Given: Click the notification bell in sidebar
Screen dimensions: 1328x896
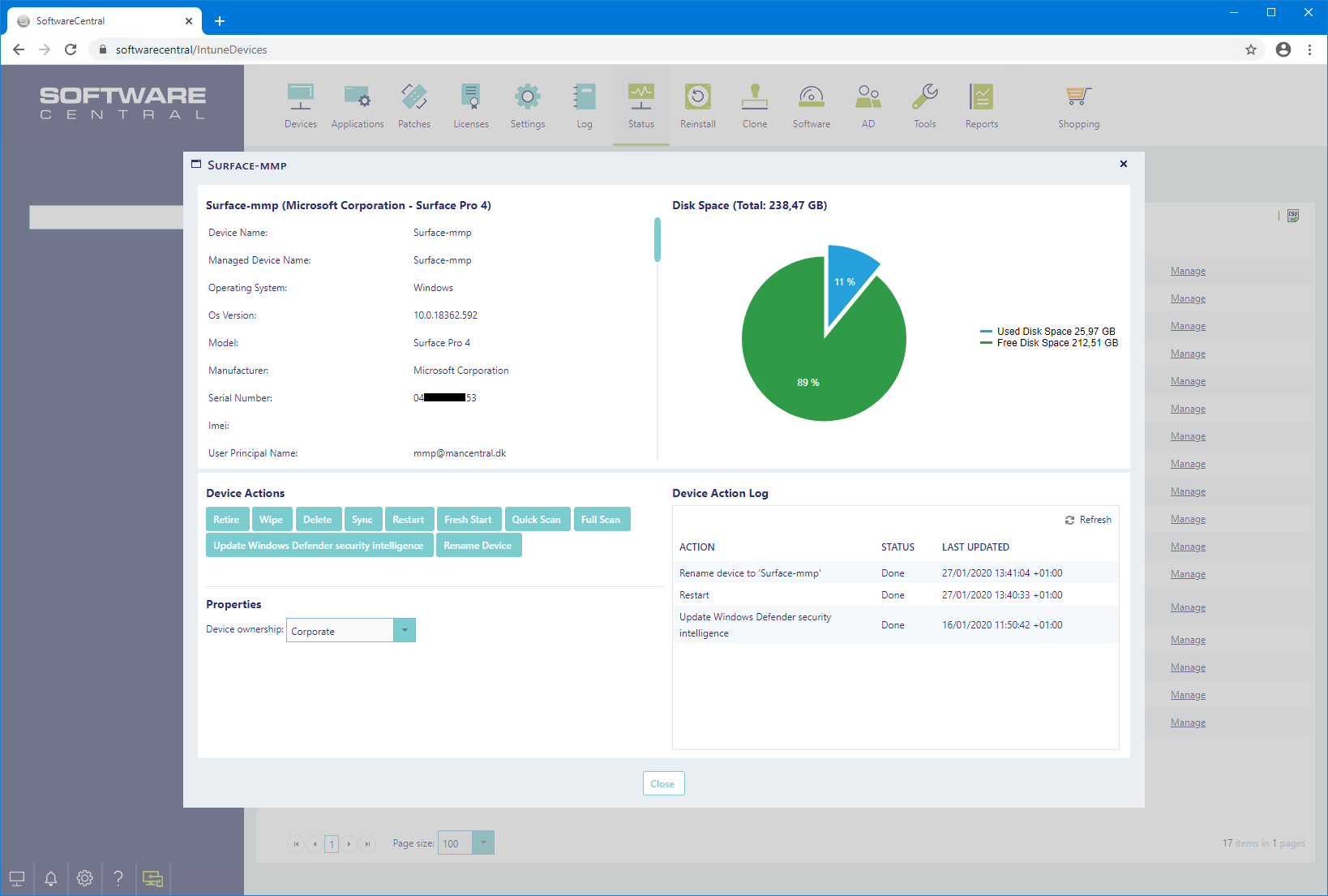Looking at the screenshot, I should click(x=51, y=878).
